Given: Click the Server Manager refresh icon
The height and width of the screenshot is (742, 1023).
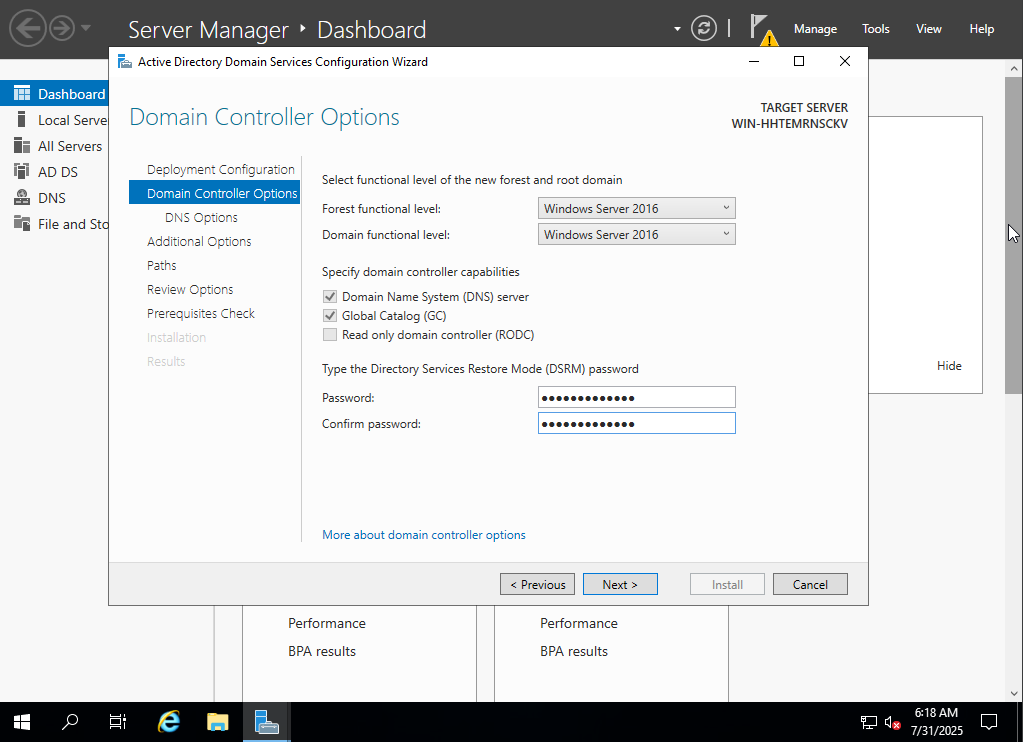Looking at the screenshot, I should click(x=705, y=28).
